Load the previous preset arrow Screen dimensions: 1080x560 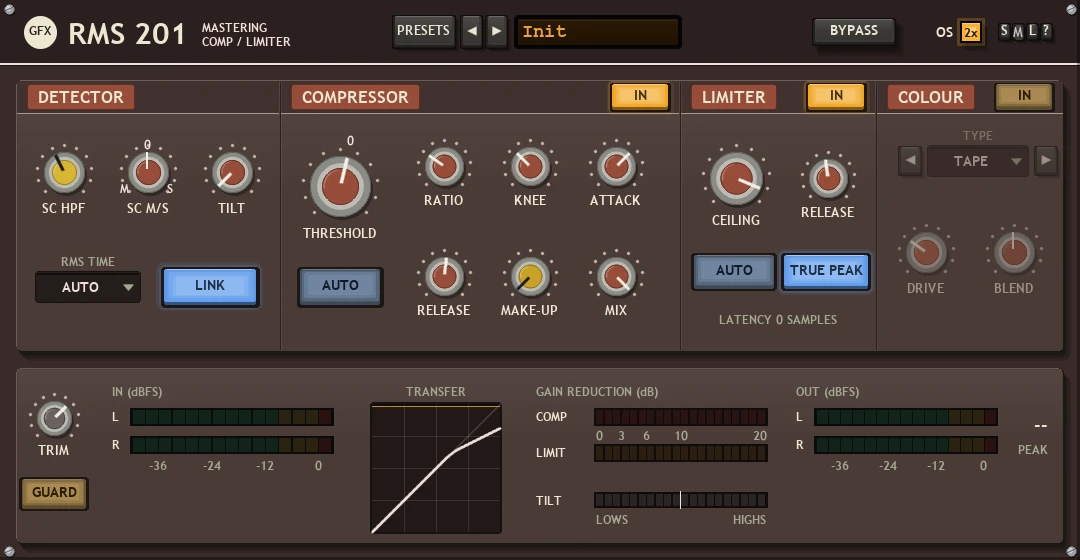(472, 32)
